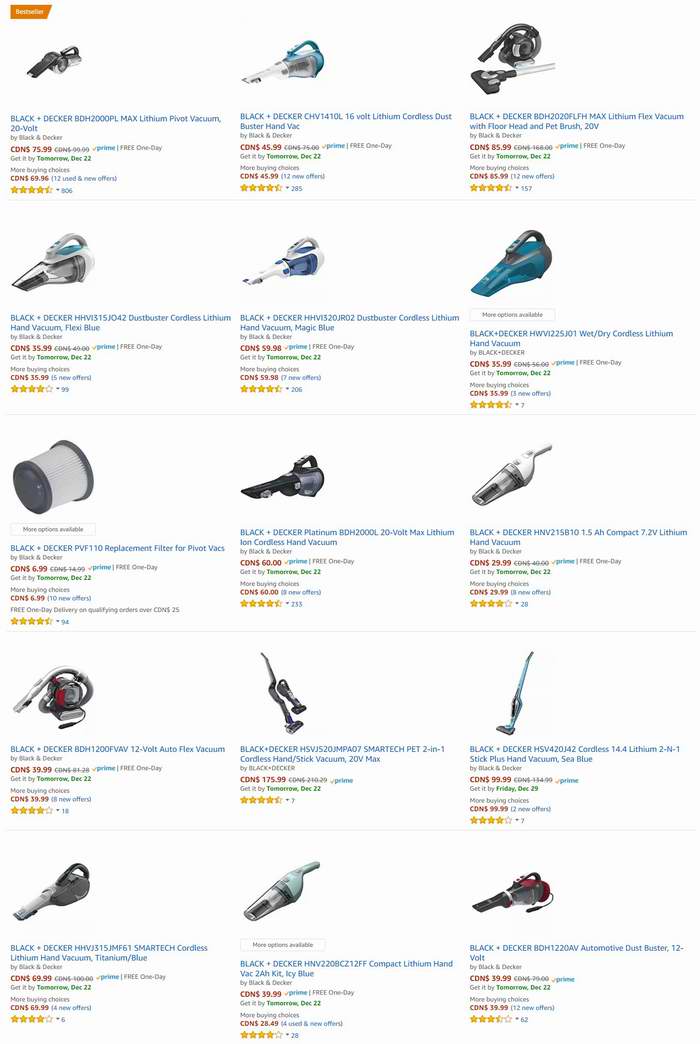The width and height of the screenshot is (700, 1044).
Task: Click More options available above PVF110 Filter
Action: pos(53,529)
